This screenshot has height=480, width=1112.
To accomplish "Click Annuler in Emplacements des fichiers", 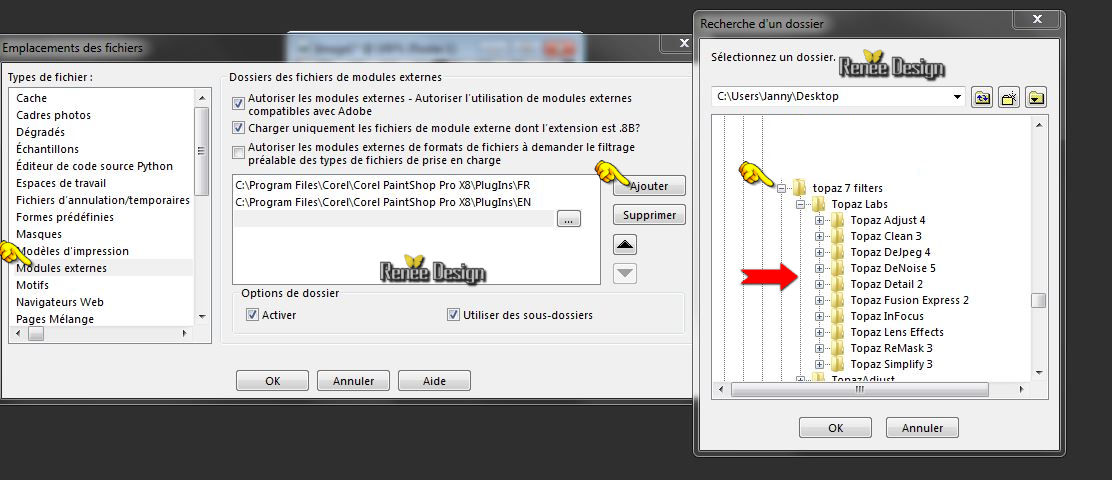I will [354, 381].
